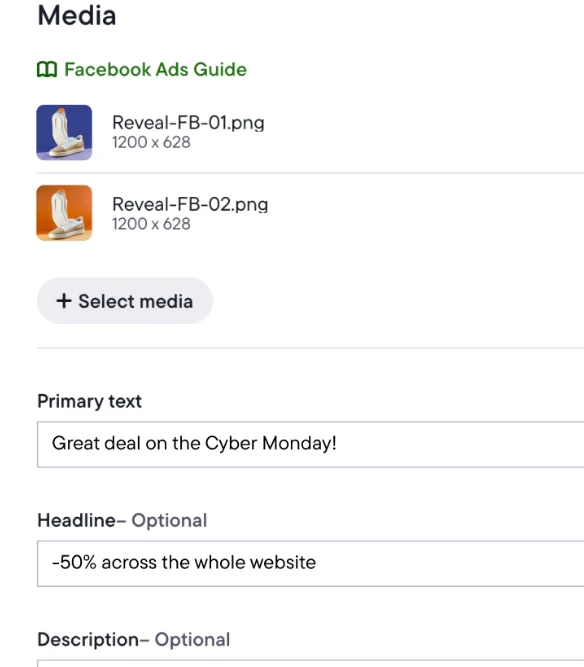Screen dimensions: 584x667
Task: Click the Headline field label
Action: point(77,520)
